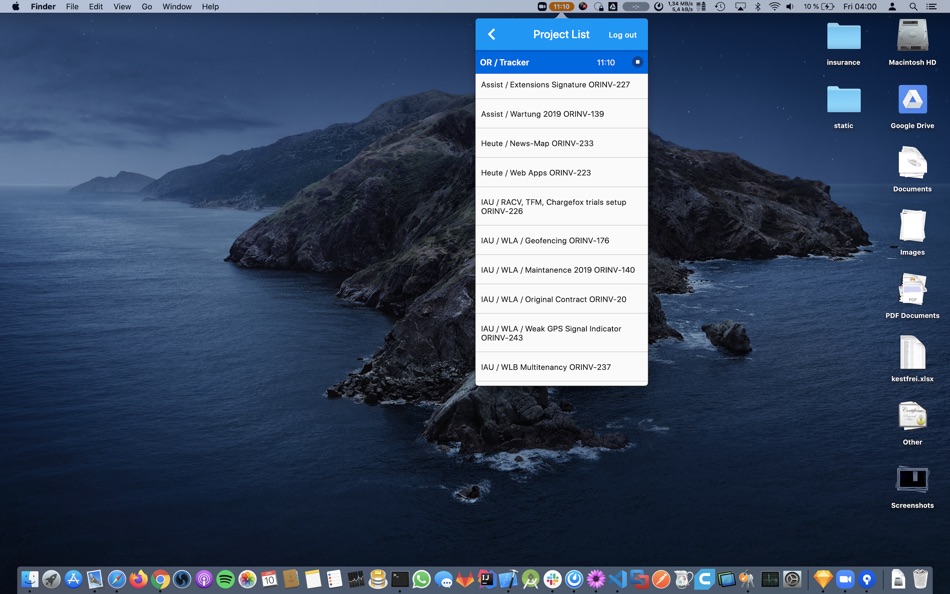Open the File menu
The height and width of the screenshot is (594, 950).
(x=72, y=7)
